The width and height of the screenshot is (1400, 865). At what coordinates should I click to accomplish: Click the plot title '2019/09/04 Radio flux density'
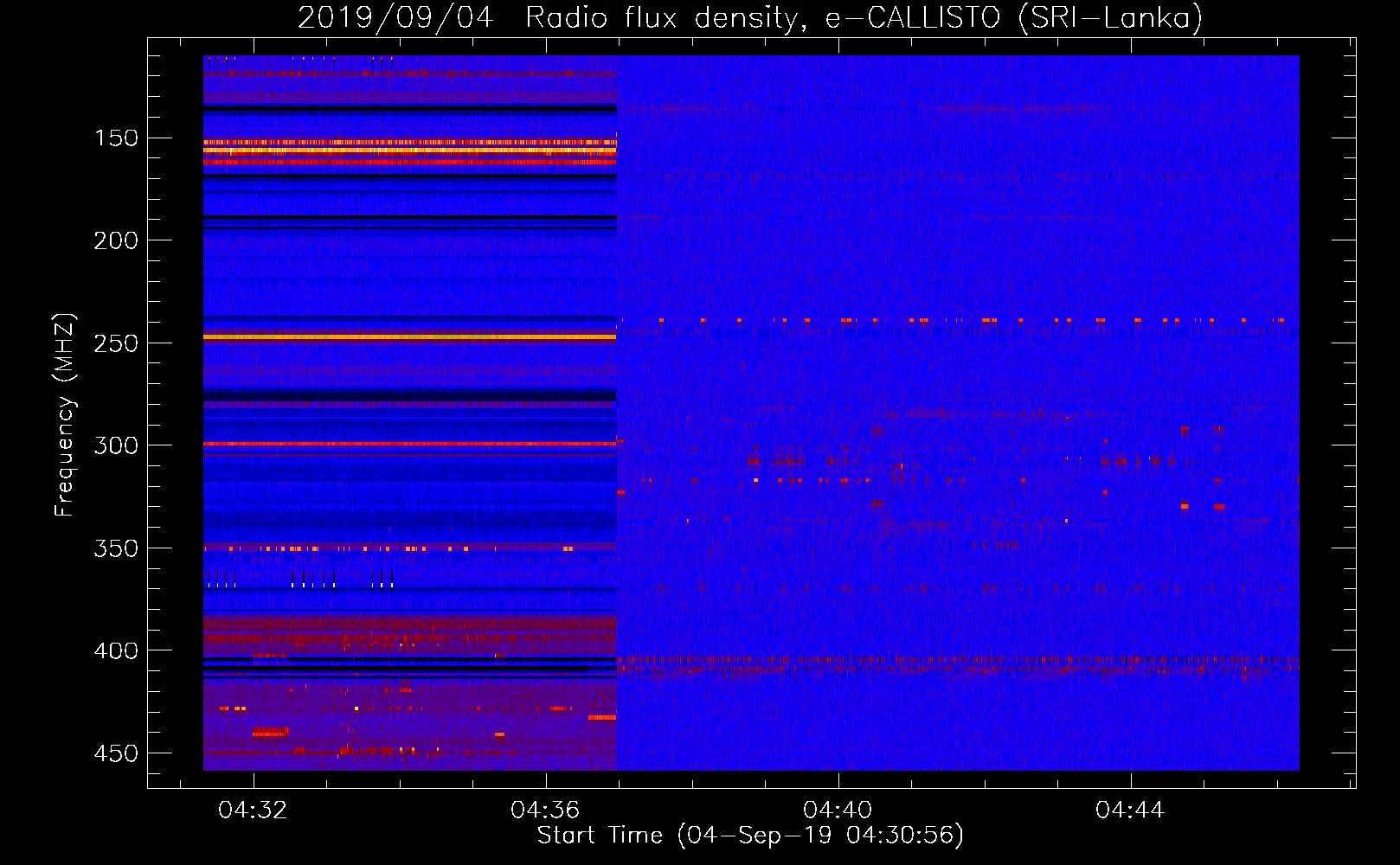(x=750, y=17)
